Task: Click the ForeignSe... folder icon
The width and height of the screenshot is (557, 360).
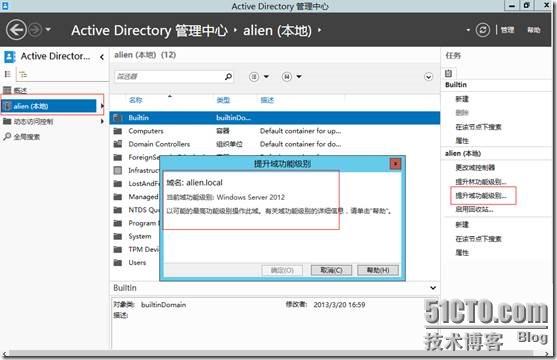Action: 118,157
